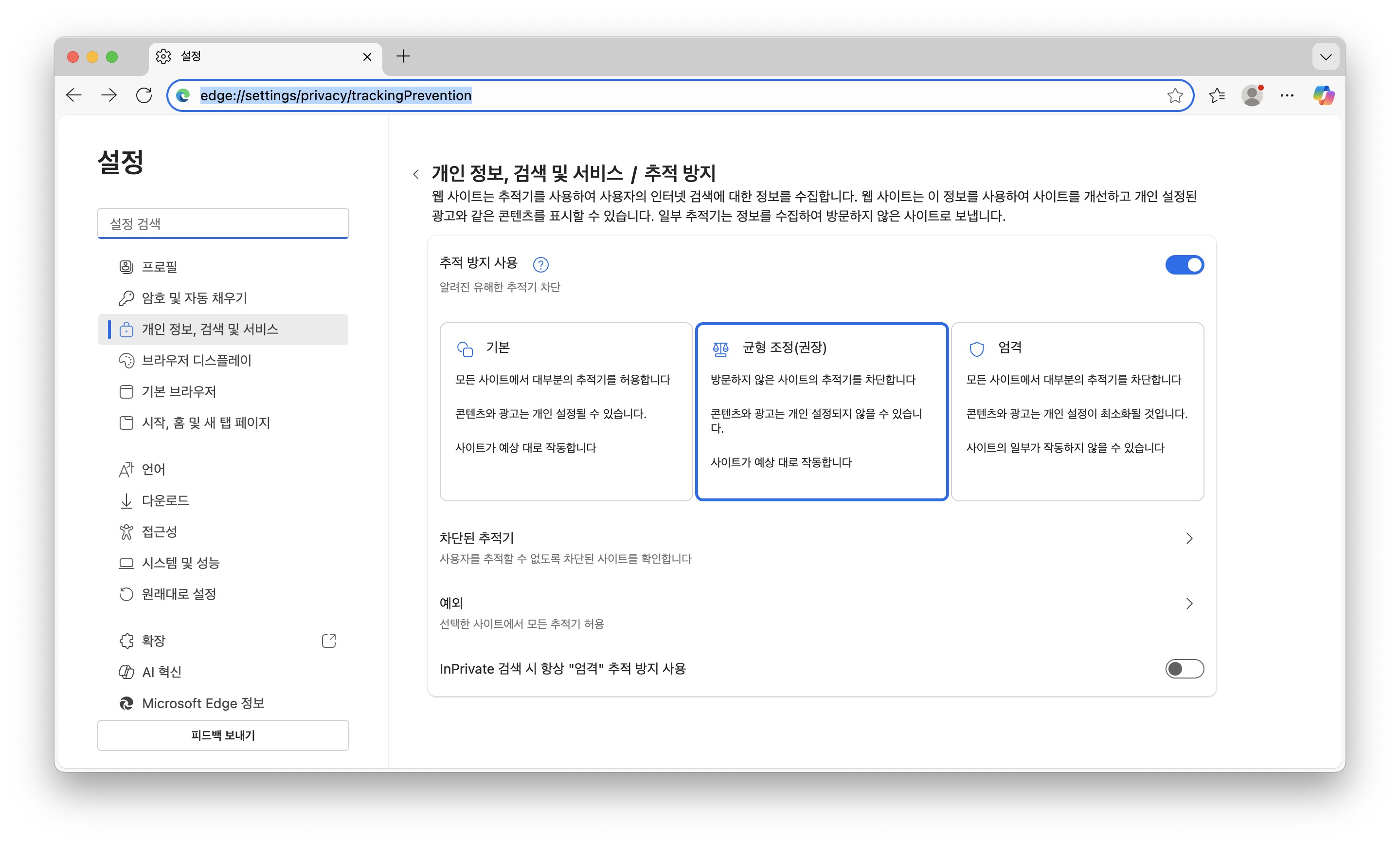Screen dimensions: 1400x844
Task: Click the laptop icon beside 시스템 및 성능
Action: coord(126,563)
